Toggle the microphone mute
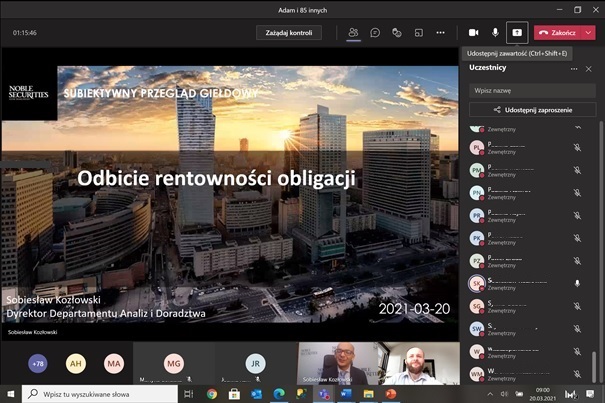 click(495, 32)
